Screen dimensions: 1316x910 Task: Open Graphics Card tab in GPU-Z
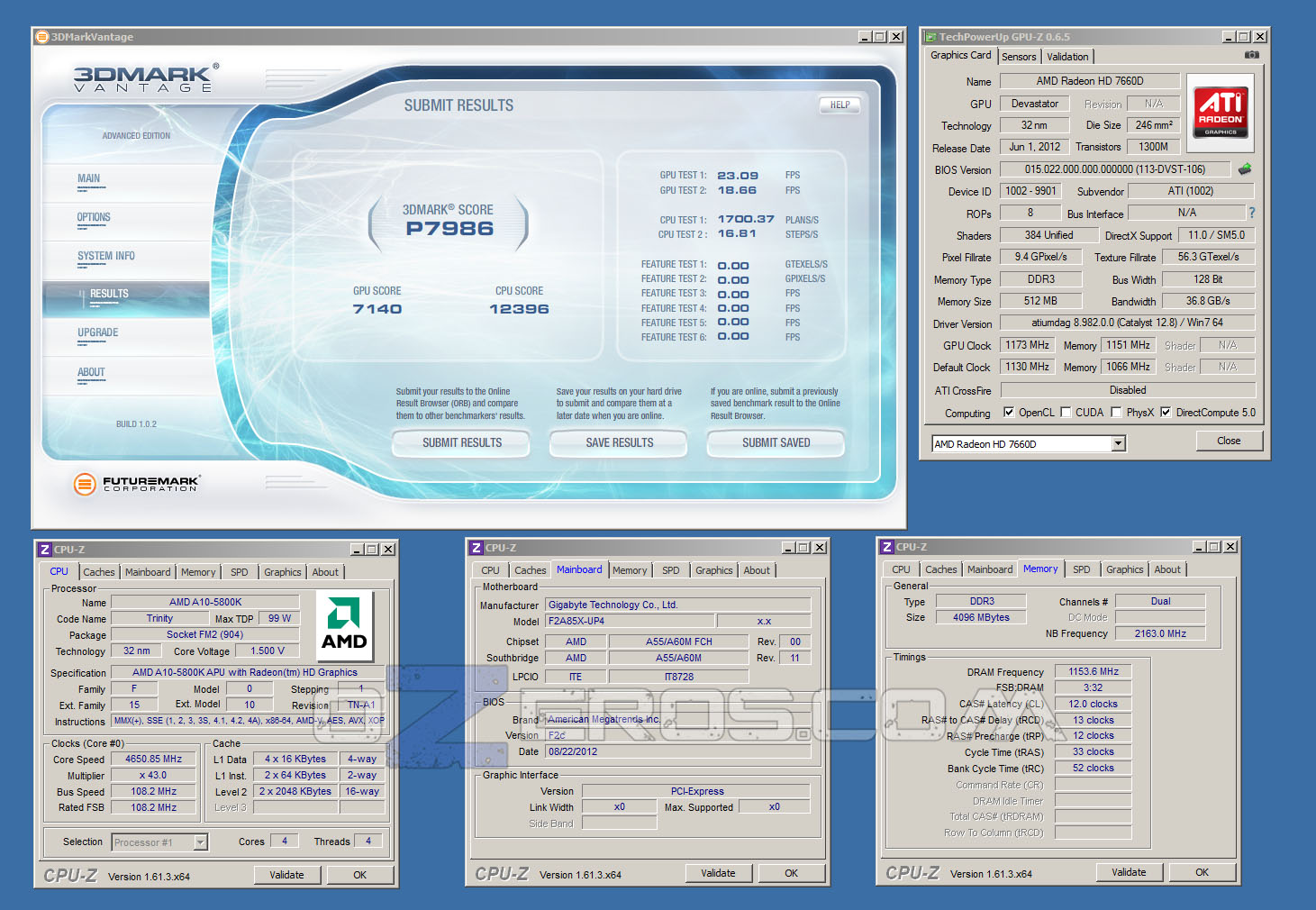[x=960, y=55]
